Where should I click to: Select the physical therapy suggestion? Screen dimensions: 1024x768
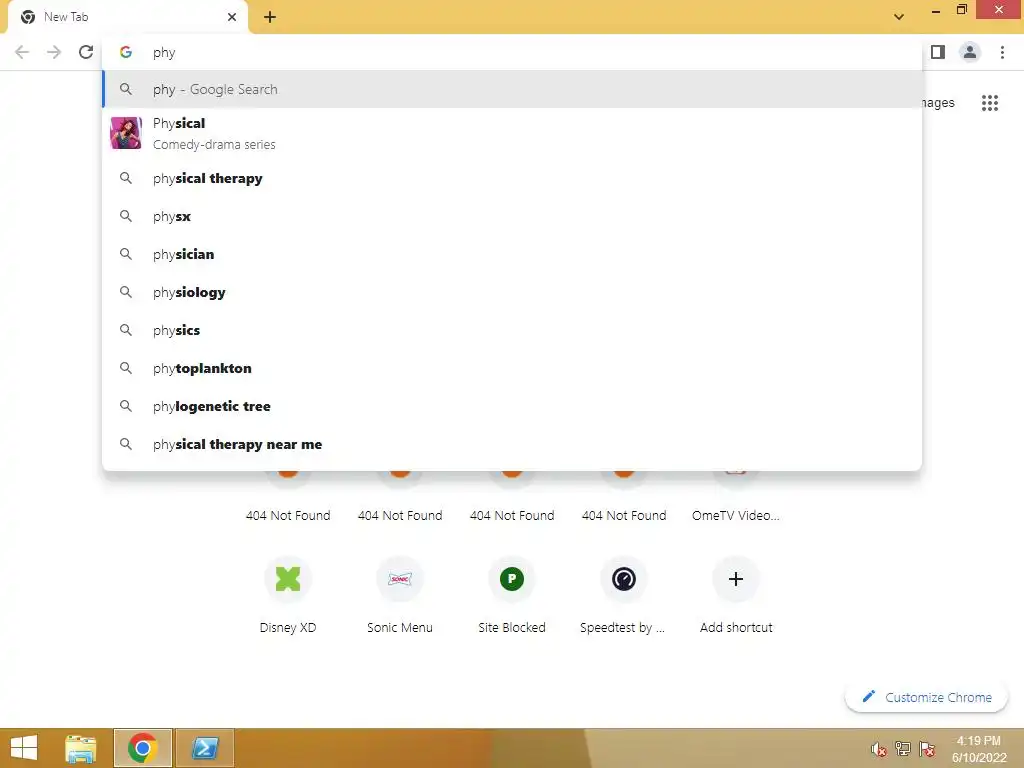(512, 178)
